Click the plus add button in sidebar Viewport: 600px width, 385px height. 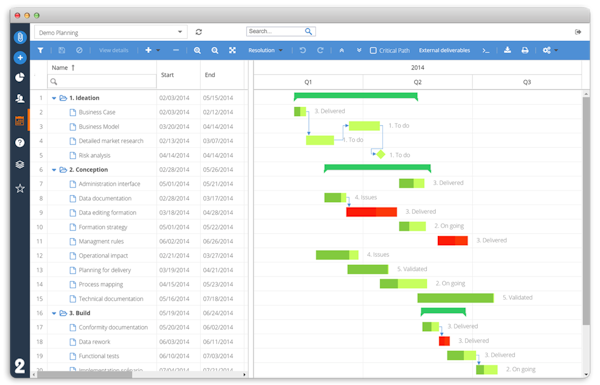click(x=20, y=58)
